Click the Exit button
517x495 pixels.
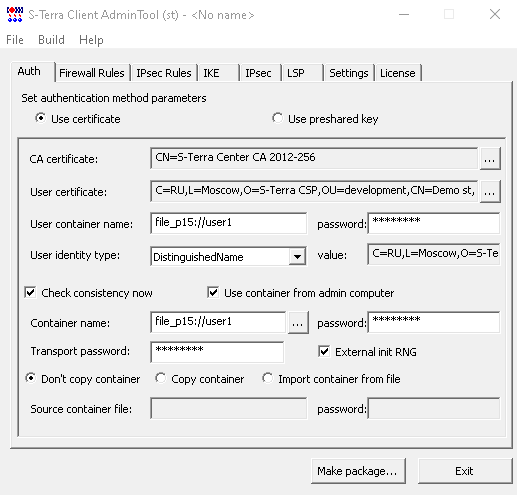464,471
